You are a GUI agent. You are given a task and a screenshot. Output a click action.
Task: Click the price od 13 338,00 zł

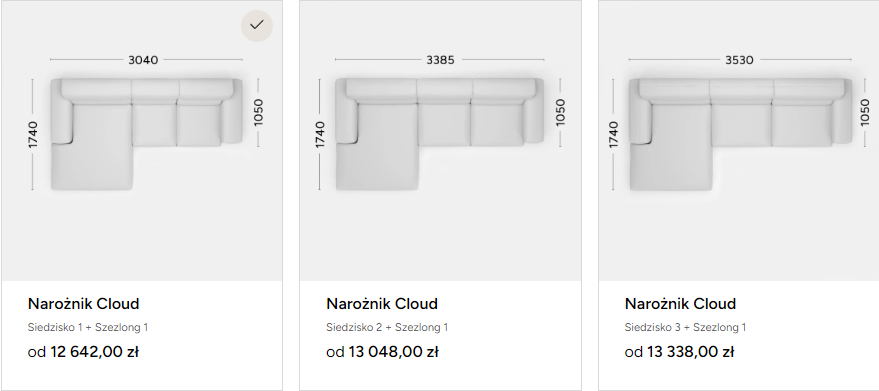tap(679, 352)
